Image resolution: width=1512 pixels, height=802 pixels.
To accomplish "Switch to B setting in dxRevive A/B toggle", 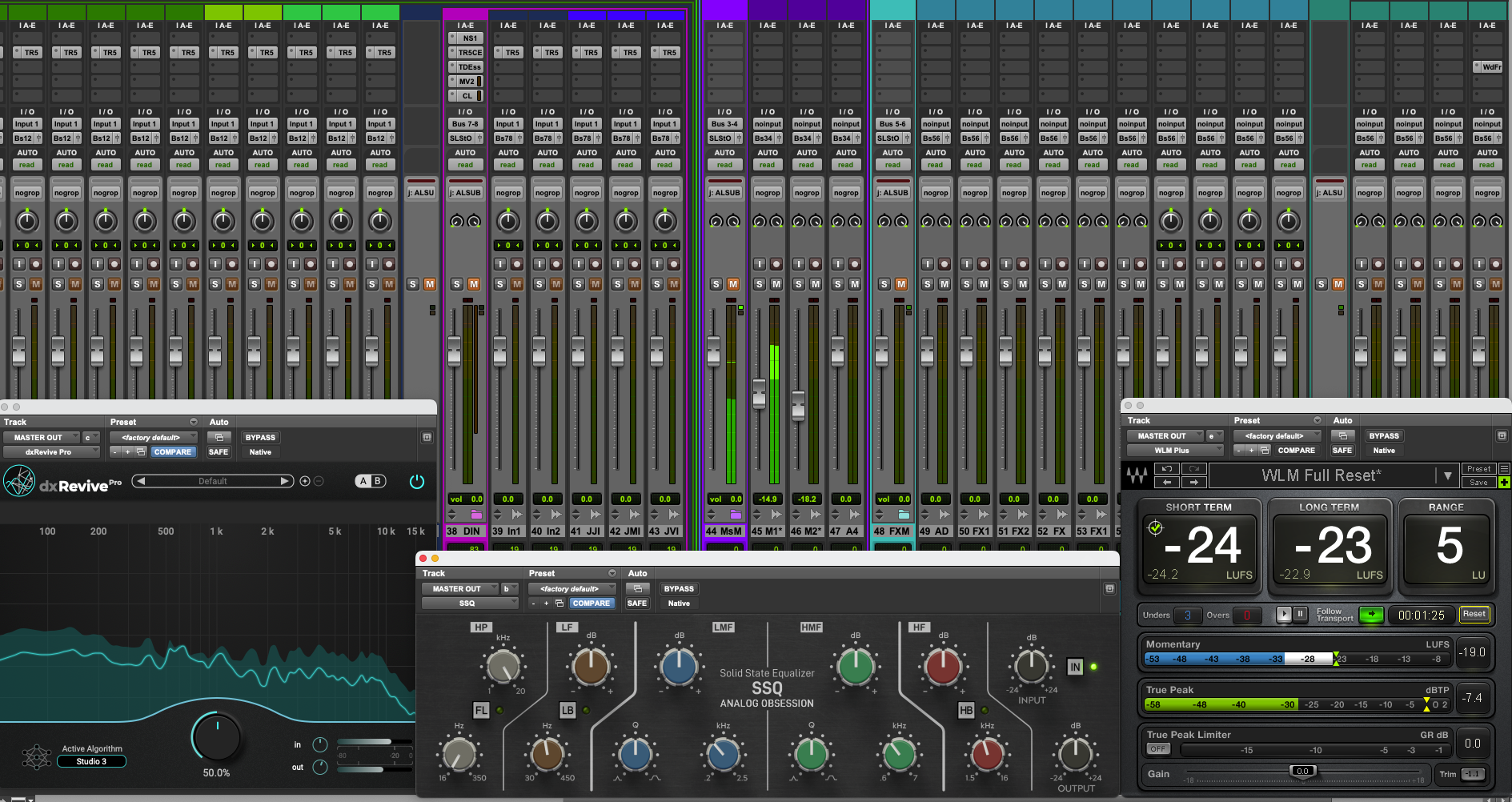I will pyautogui.click(x=377, y=481).
